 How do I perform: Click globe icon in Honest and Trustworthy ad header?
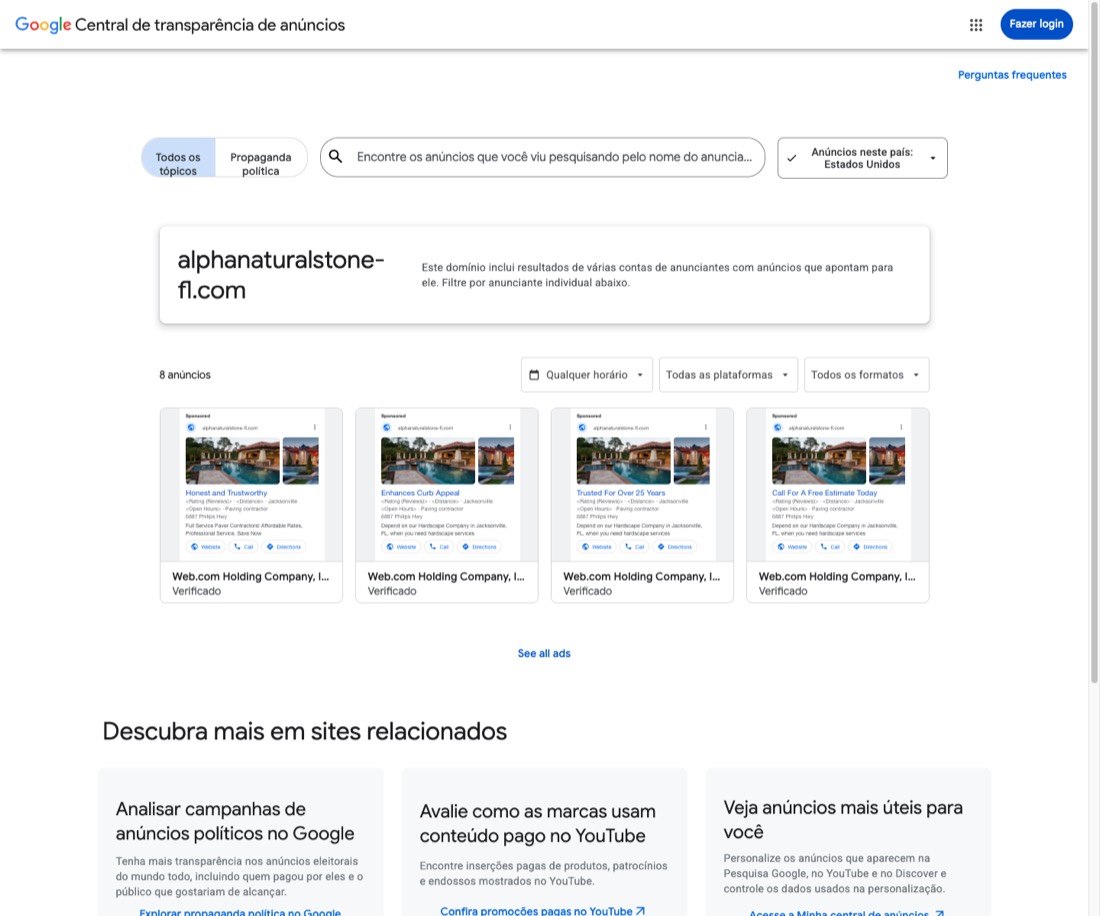(191, 427)
